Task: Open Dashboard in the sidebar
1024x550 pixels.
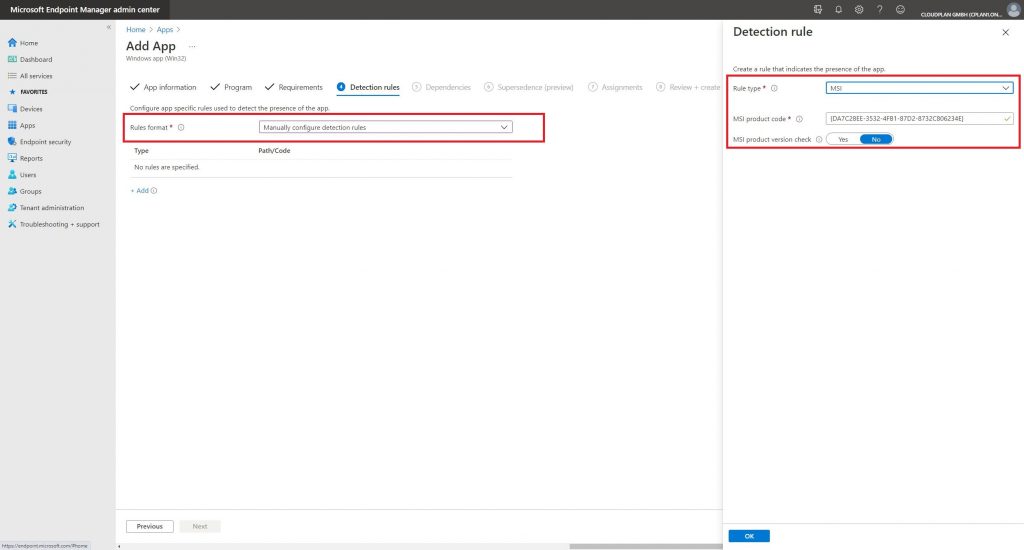Action: [x=29, y=59]
